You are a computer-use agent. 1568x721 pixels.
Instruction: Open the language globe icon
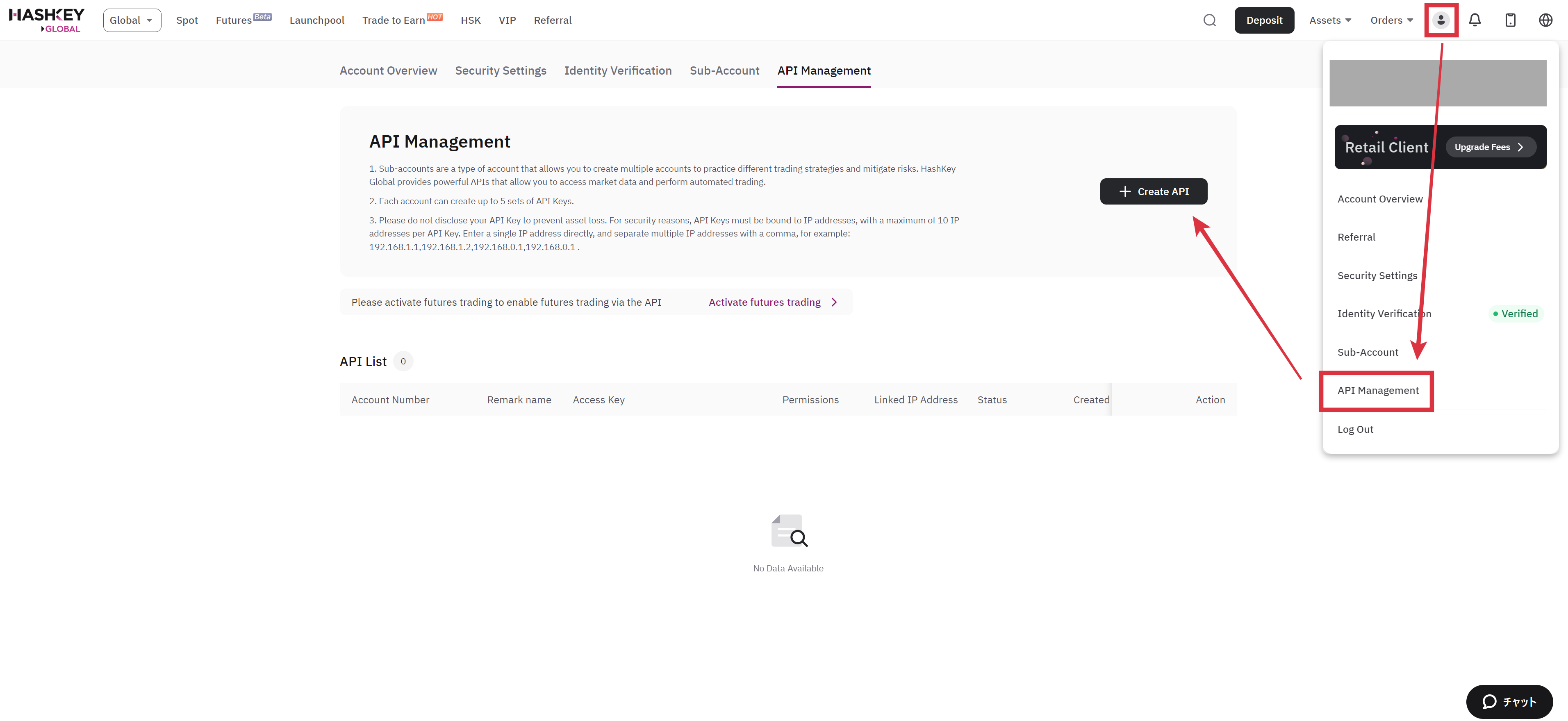[1545, 20]
